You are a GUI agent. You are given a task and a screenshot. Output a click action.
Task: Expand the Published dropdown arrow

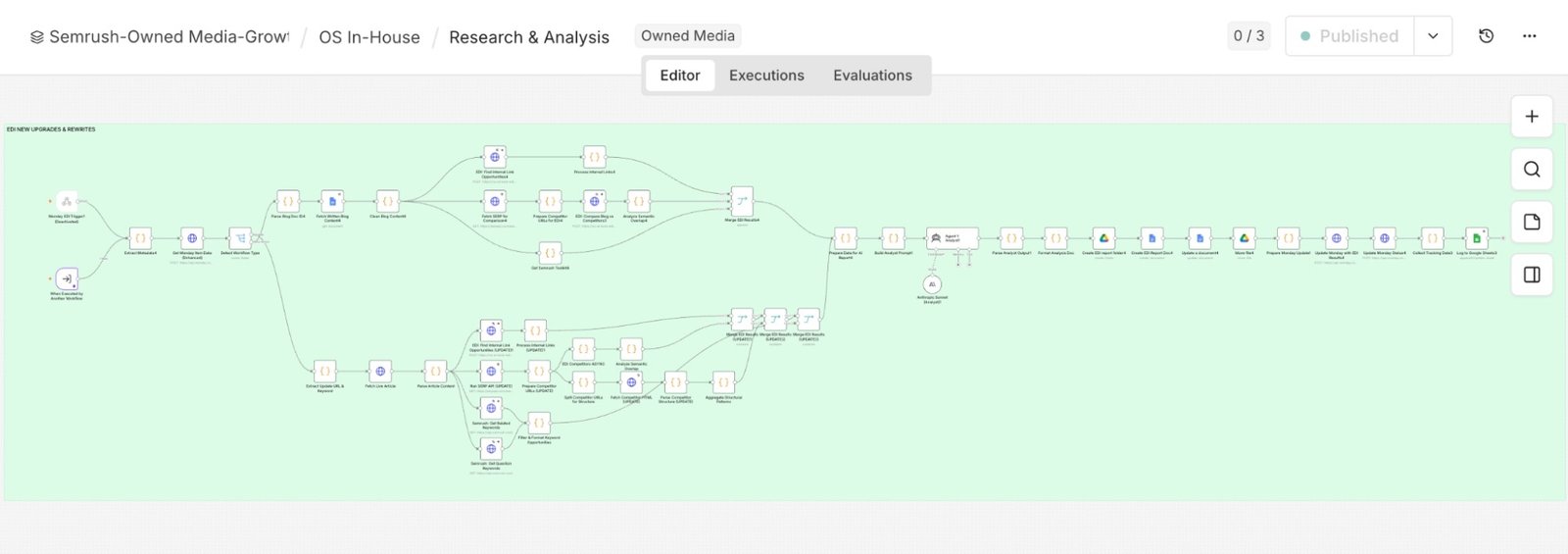pyautogui.click(x=1433, y=36)
